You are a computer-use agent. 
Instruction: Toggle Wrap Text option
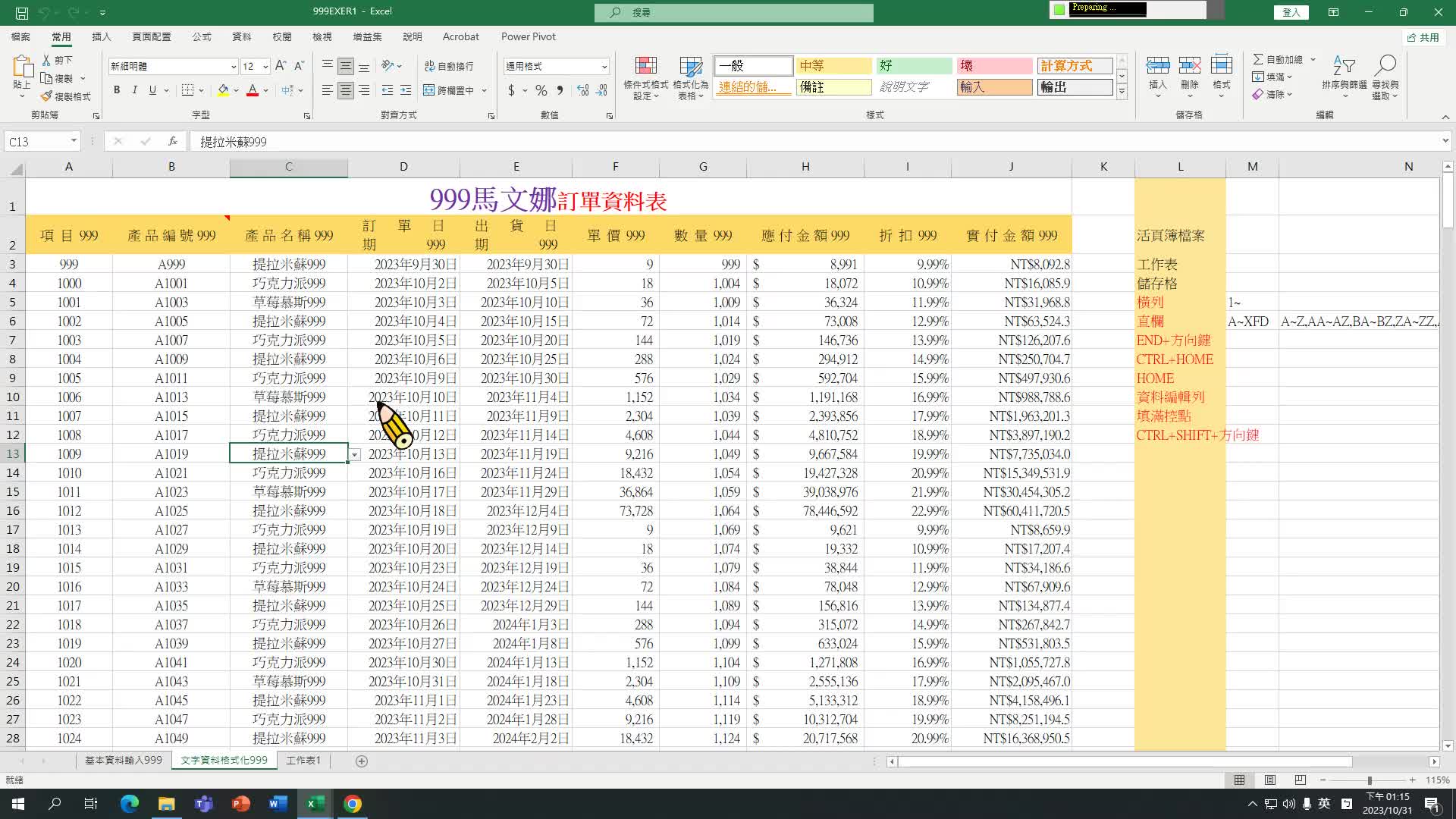click(449, 67)
